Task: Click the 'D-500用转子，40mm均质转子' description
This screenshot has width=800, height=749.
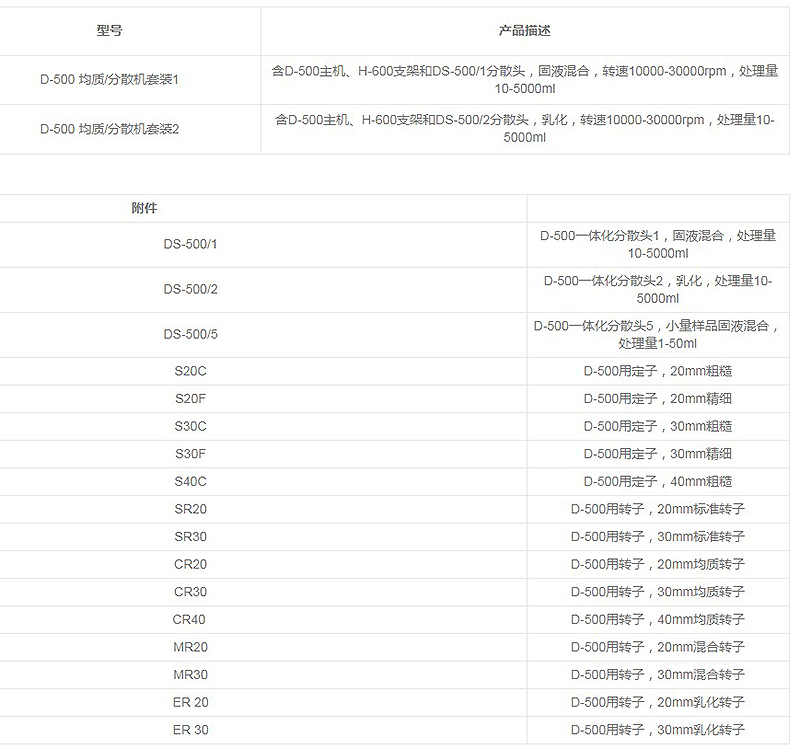Action: point(658,619)
